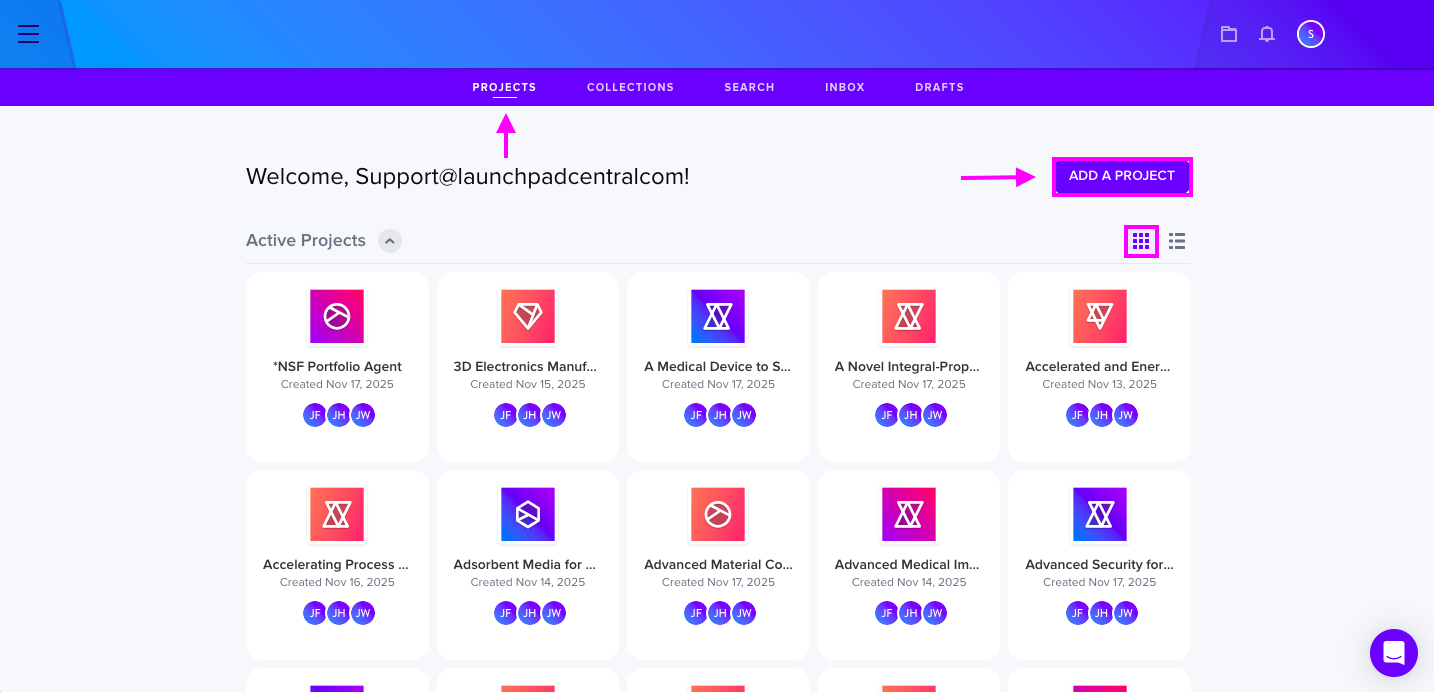Open the Drafts tab

tap(939, 87)
